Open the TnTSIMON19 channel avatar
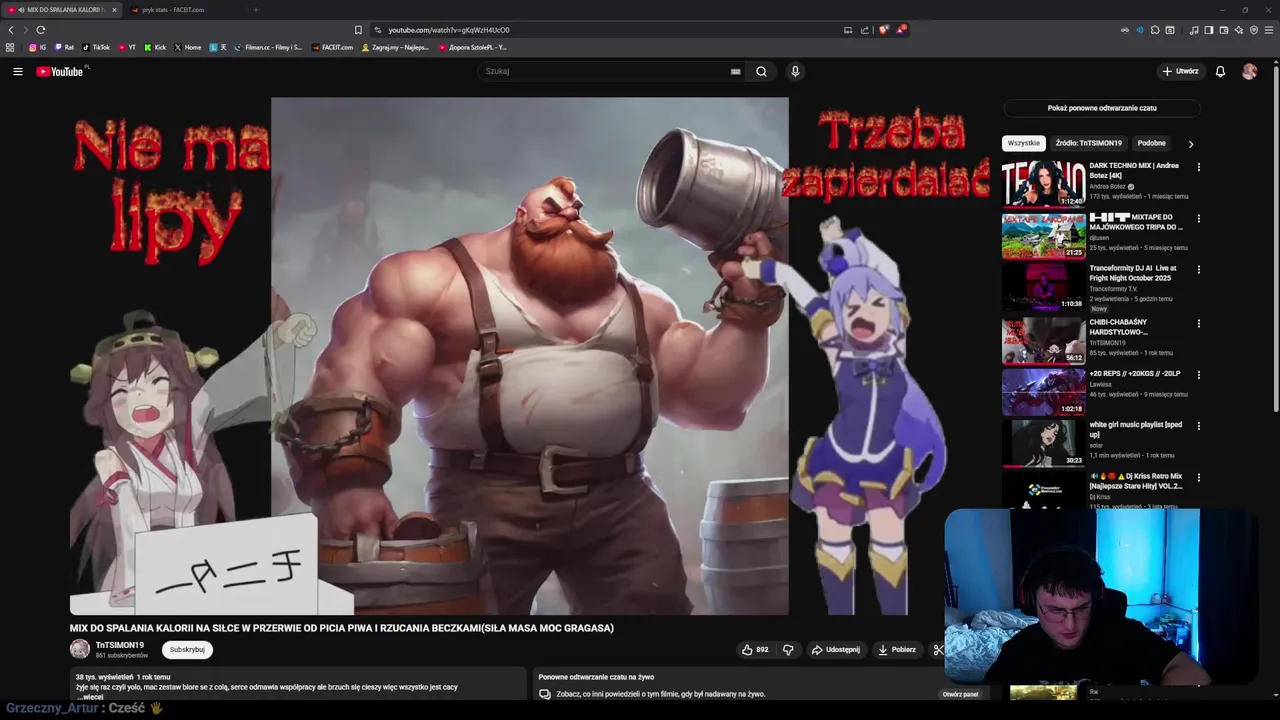1280x720 pixels. (x=79, y=649)
